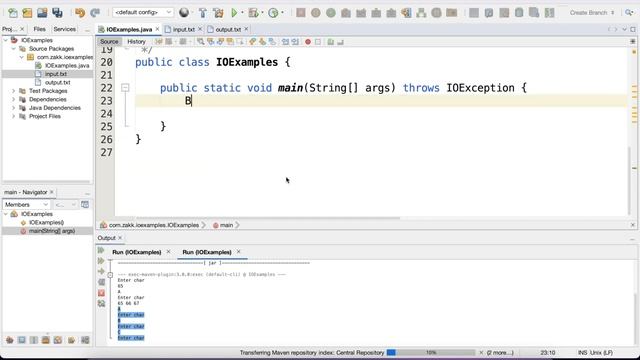Click the New Project icon

(x=27, y=13)
